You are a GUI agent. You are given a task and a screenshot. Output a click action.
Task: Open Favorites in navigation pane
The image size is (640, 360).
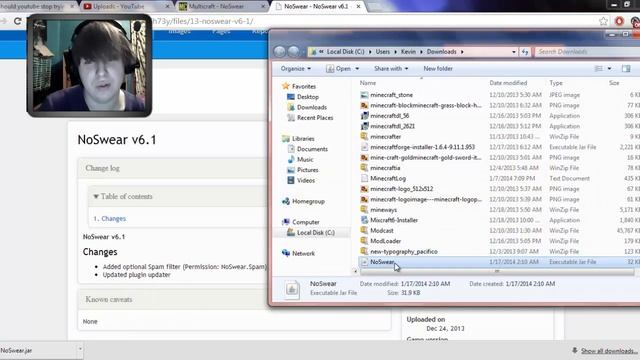[304, 87]
